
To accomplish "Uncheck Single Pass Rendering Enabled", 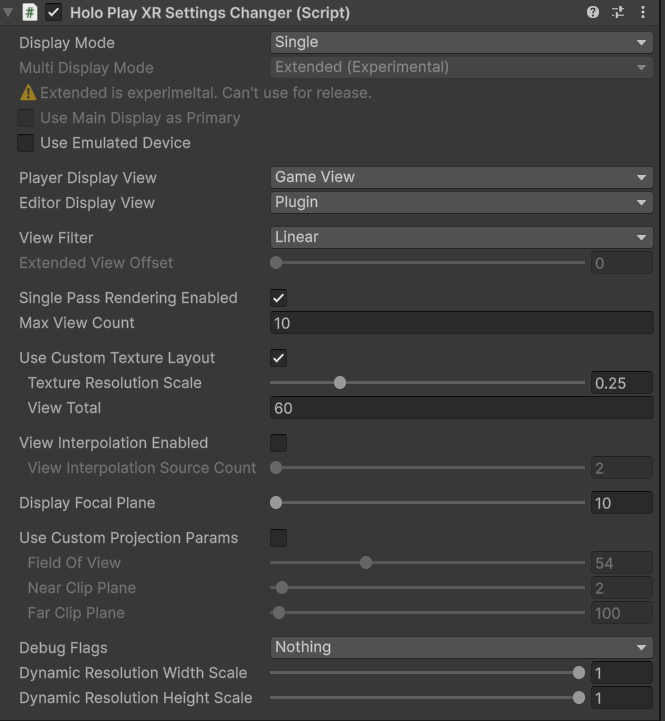I will point(278,298).
